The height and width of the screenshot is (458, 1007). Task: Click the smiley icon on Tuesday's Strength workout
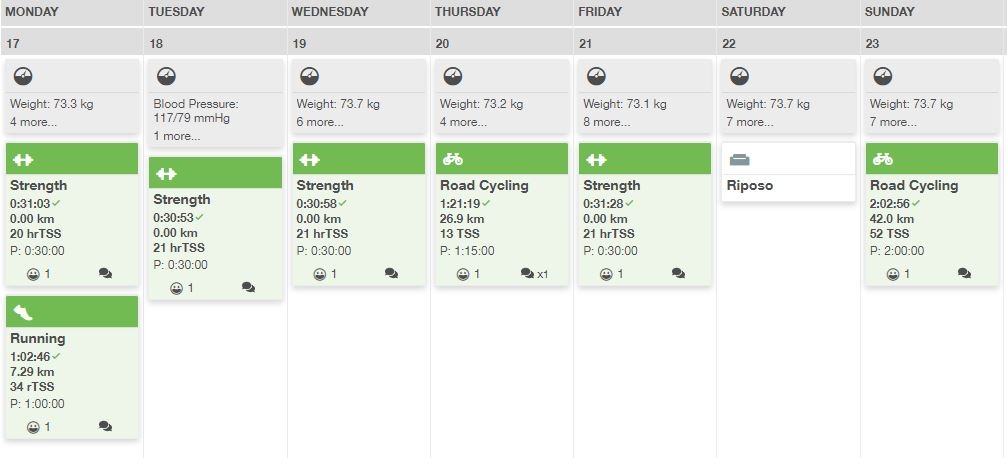click(x=176, y=288)
